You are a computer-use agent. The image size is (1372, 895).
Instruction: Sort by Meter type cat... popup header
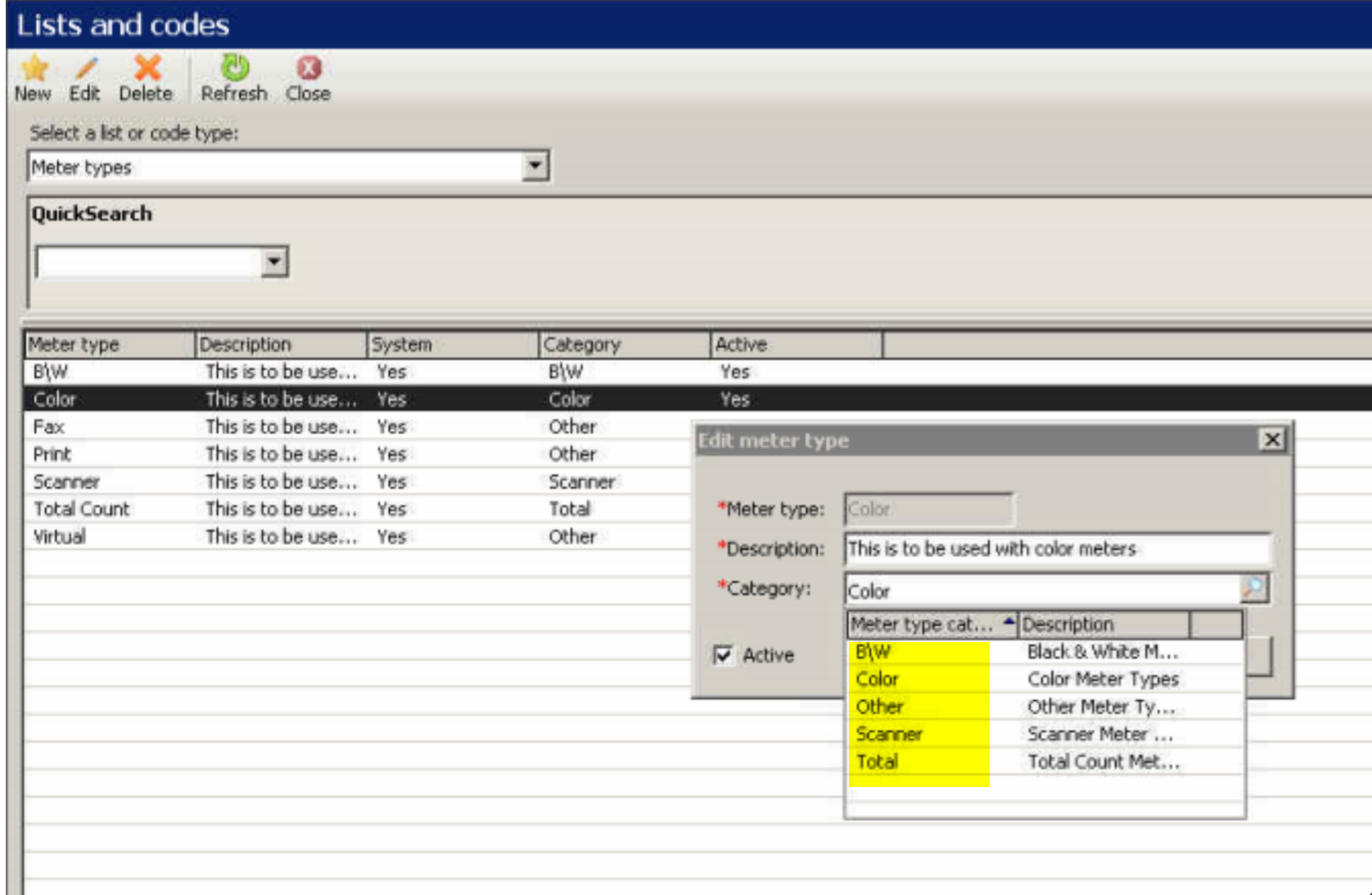coord(932,625)
